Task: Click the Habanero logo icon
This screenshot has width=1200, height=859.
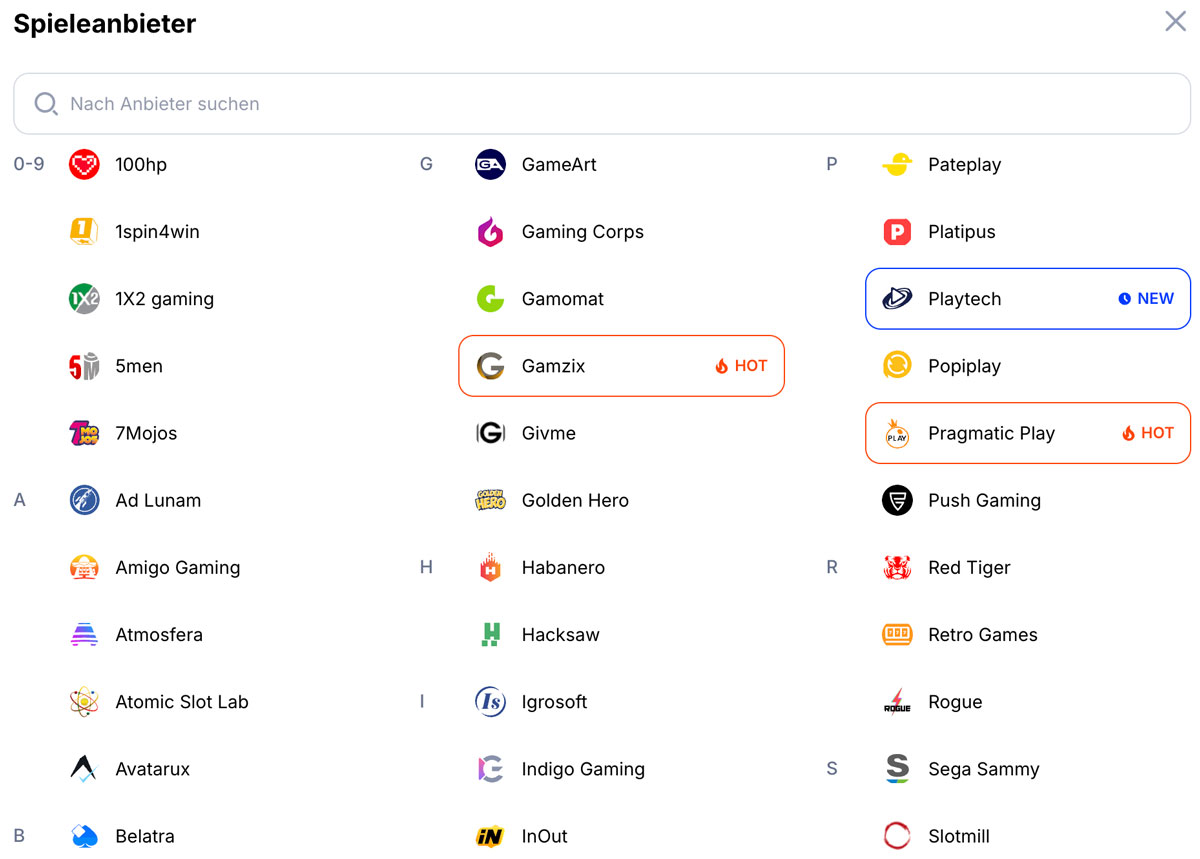Action: (x=490, y=567)
